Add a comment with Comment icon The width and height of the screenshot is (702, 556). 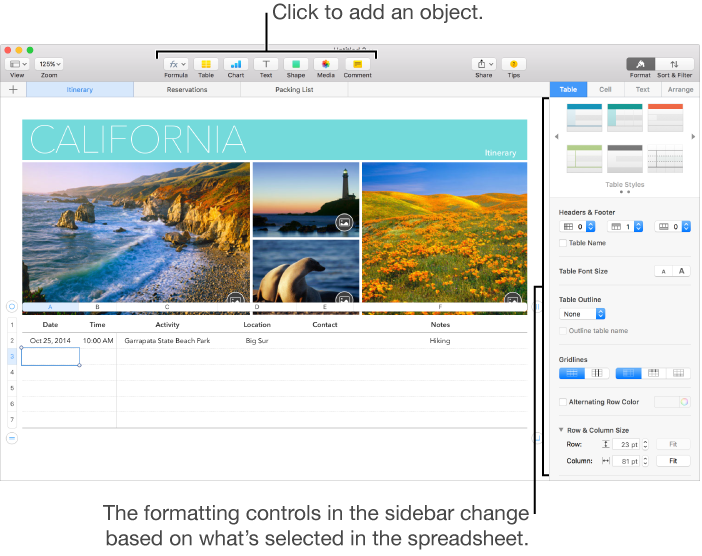coord(357,64)
